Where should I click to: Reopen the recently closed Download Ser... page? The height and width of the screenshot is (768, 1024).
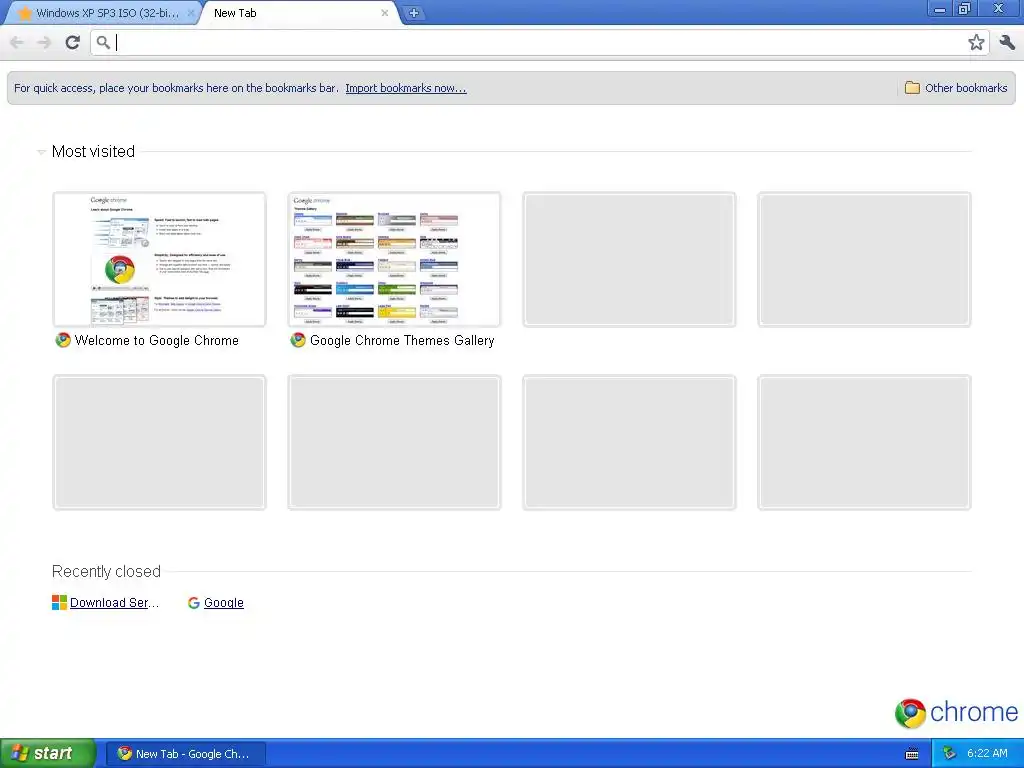coord(114,603)
